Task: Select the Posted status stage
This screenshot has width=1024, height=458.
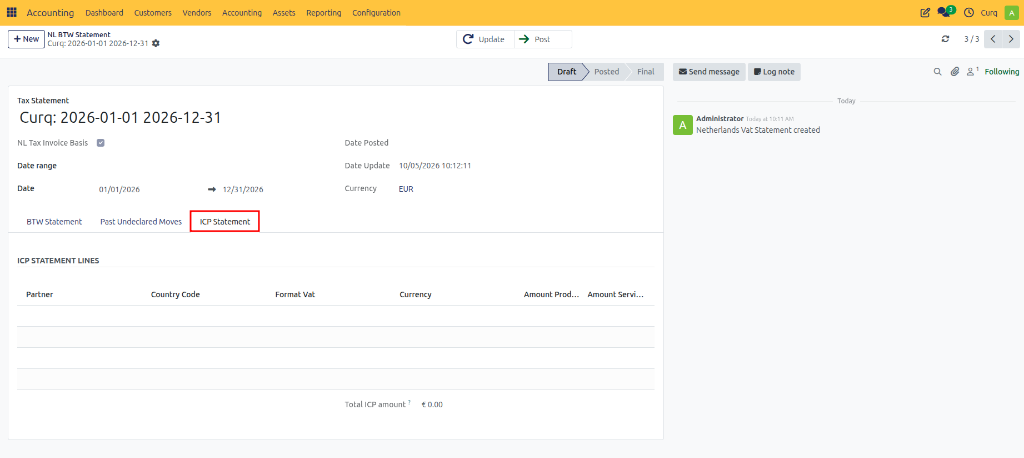Action: pyautogui.click(x=607, y=72)
